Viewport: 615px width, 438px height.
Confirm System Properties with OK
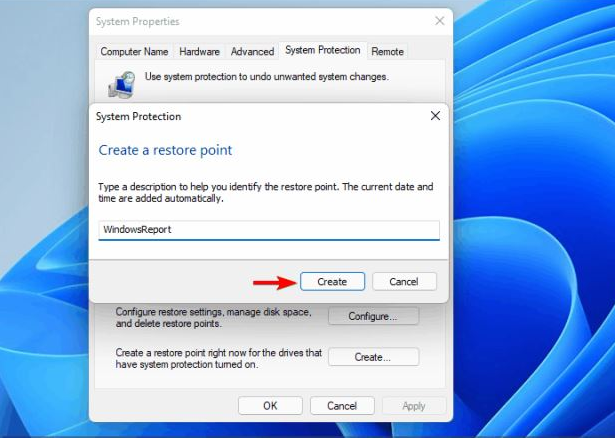[270, 406]
